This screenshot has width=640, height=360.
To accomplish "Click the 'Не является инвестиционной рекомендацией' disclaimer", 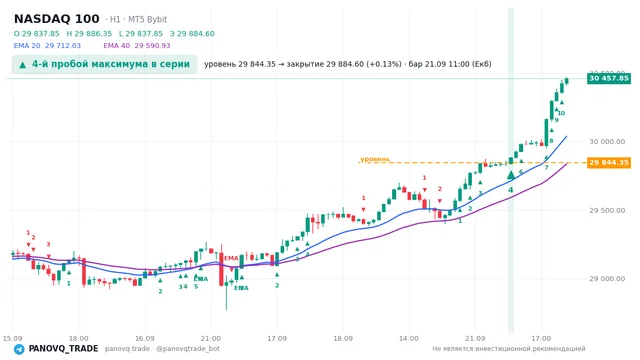I will 509,349.
